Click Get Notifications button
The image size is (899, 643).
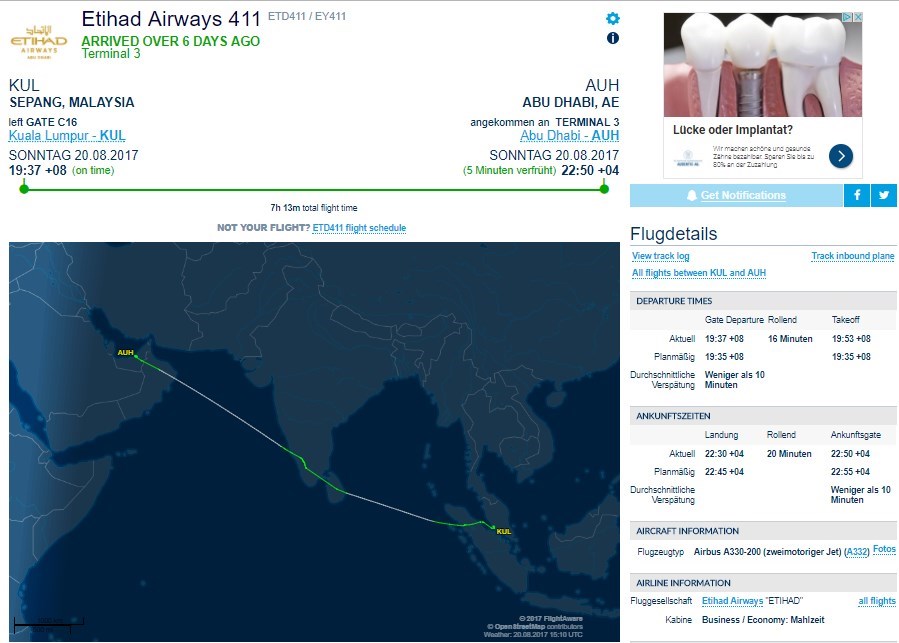pos(736,195)
